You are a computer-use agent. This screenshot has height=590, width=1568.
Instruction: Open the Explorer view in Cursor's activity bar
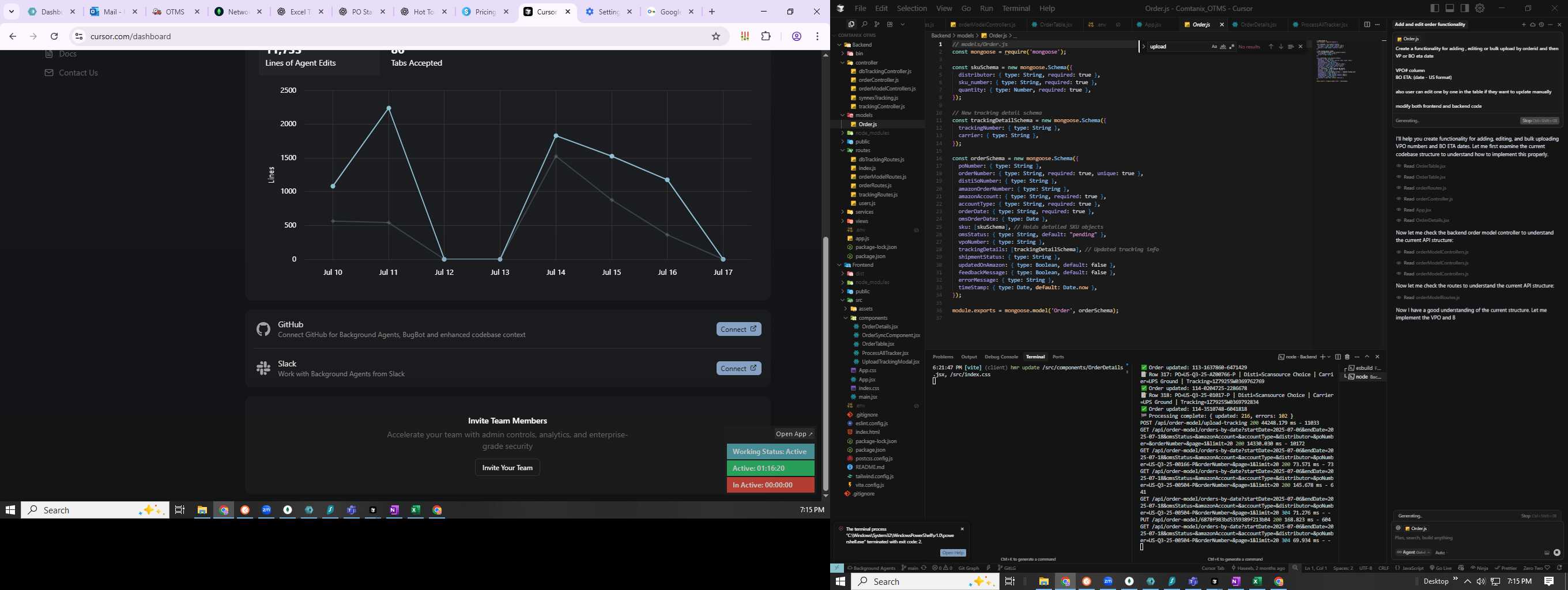851,24
